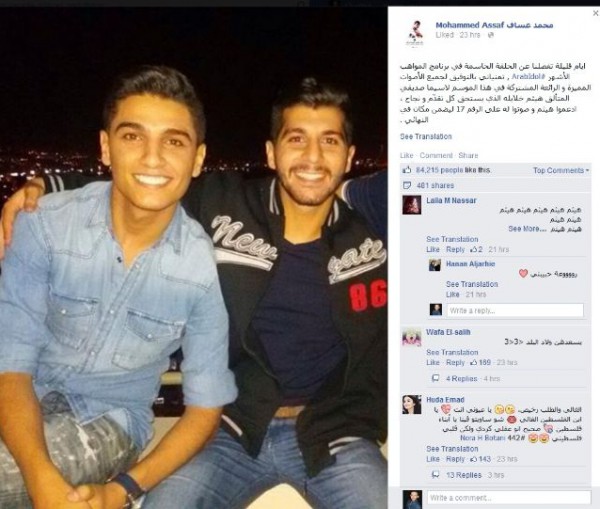Open Huda Emad's profile picture

coord(412,405)
